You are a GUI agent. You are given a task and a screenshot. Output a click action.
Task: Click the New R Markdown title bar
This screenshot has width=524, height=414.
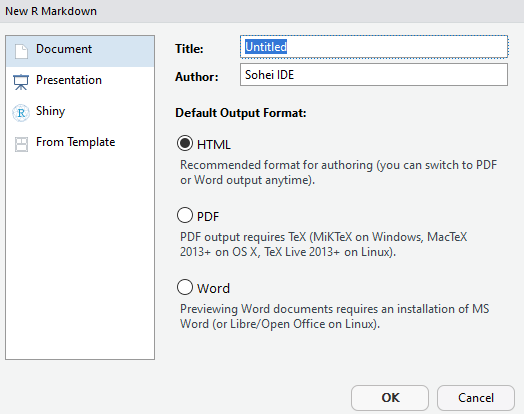click(x=262, y=11)
